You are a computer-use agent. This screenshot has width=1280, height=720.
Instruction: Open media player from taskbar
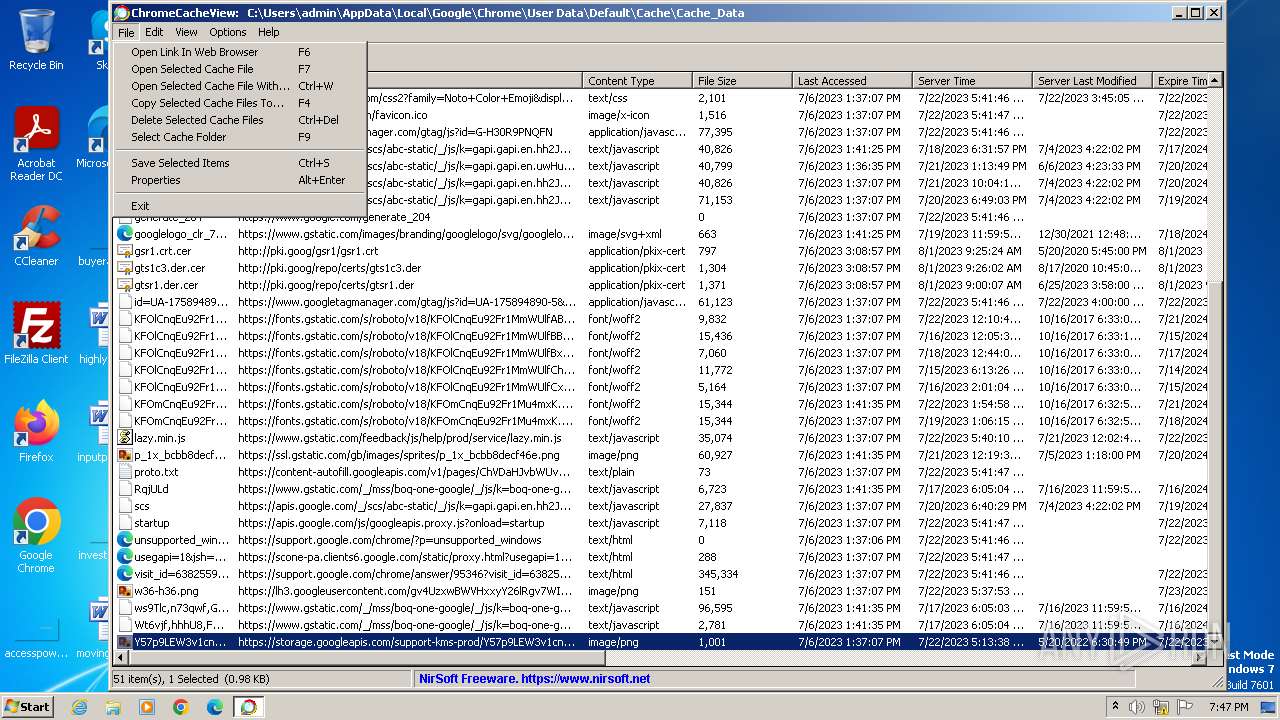click(x=147, y=707)
